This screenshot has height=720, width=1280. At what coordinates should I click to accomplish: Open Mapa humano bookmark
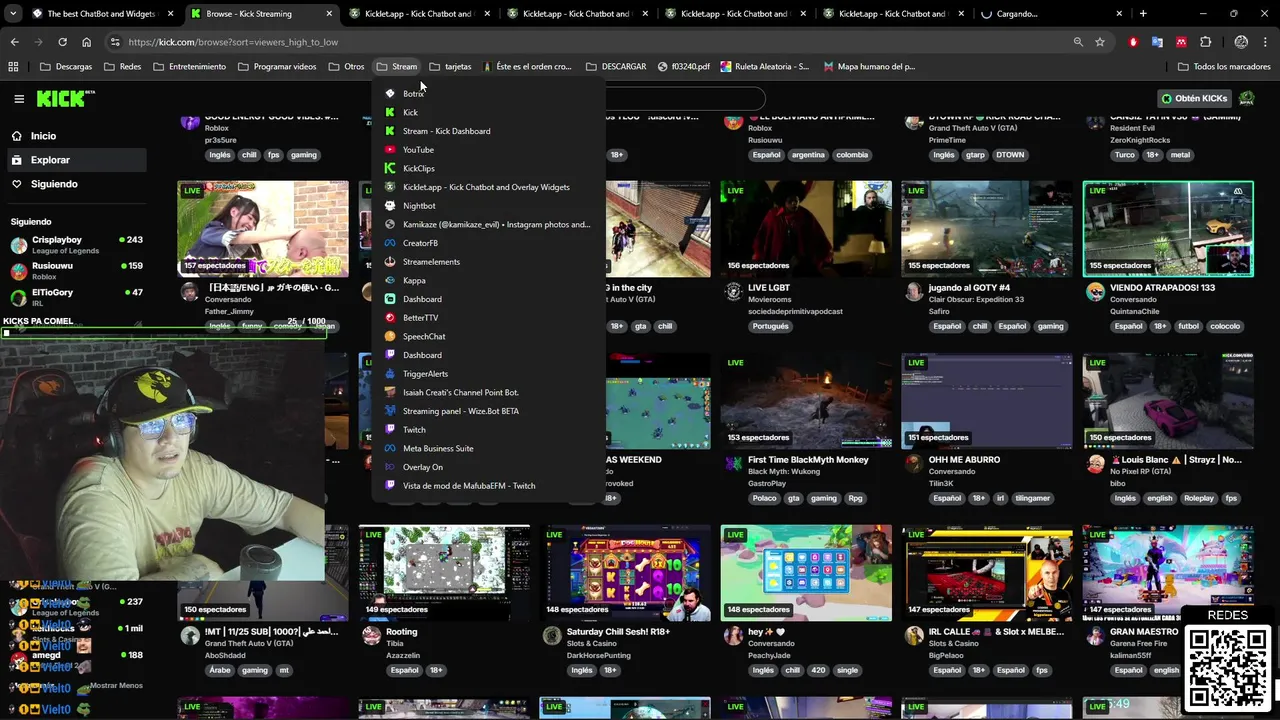[869, 67]
